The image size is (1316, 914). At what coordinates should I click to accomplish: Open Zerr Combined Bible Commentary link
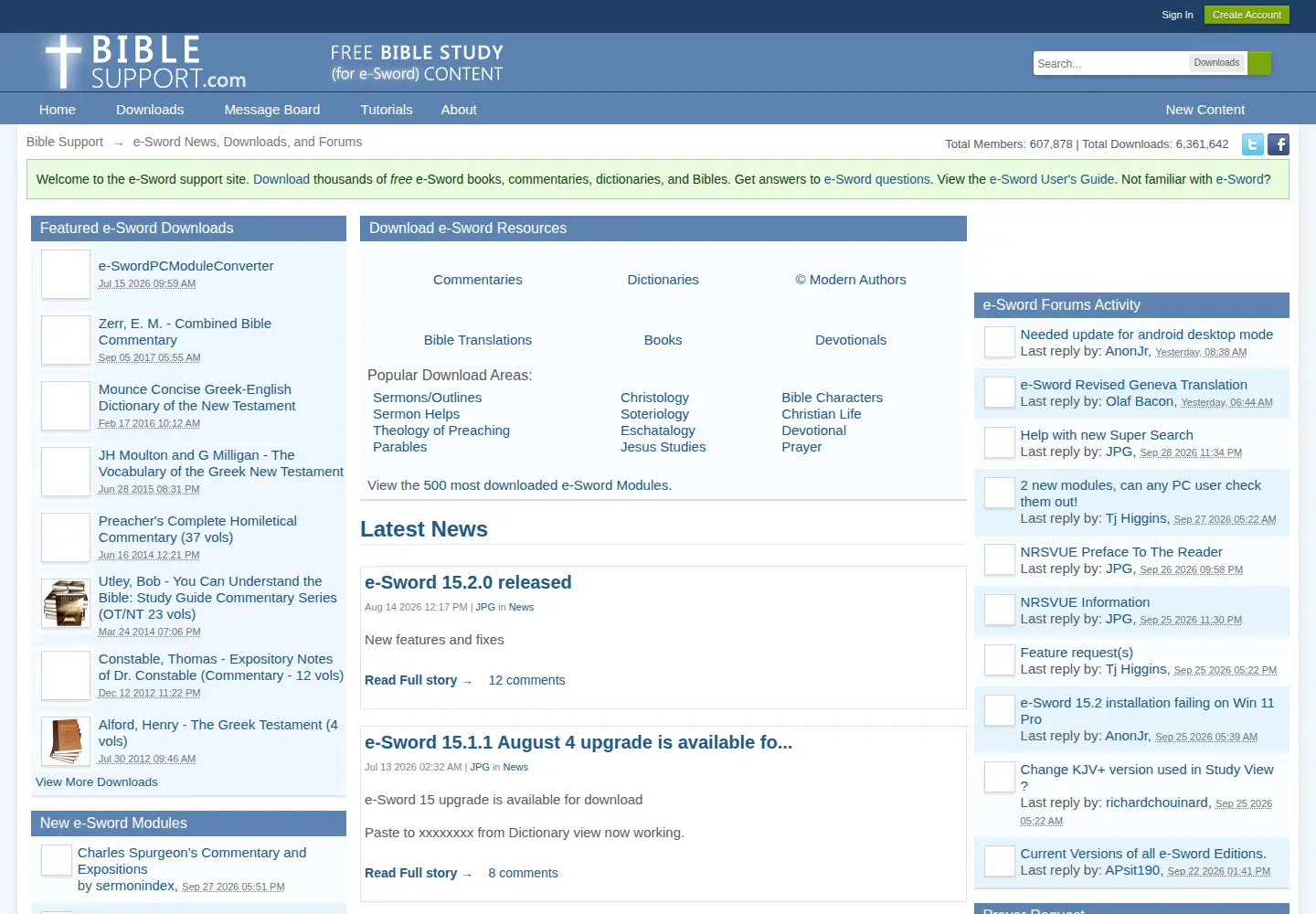coord(185,332)
